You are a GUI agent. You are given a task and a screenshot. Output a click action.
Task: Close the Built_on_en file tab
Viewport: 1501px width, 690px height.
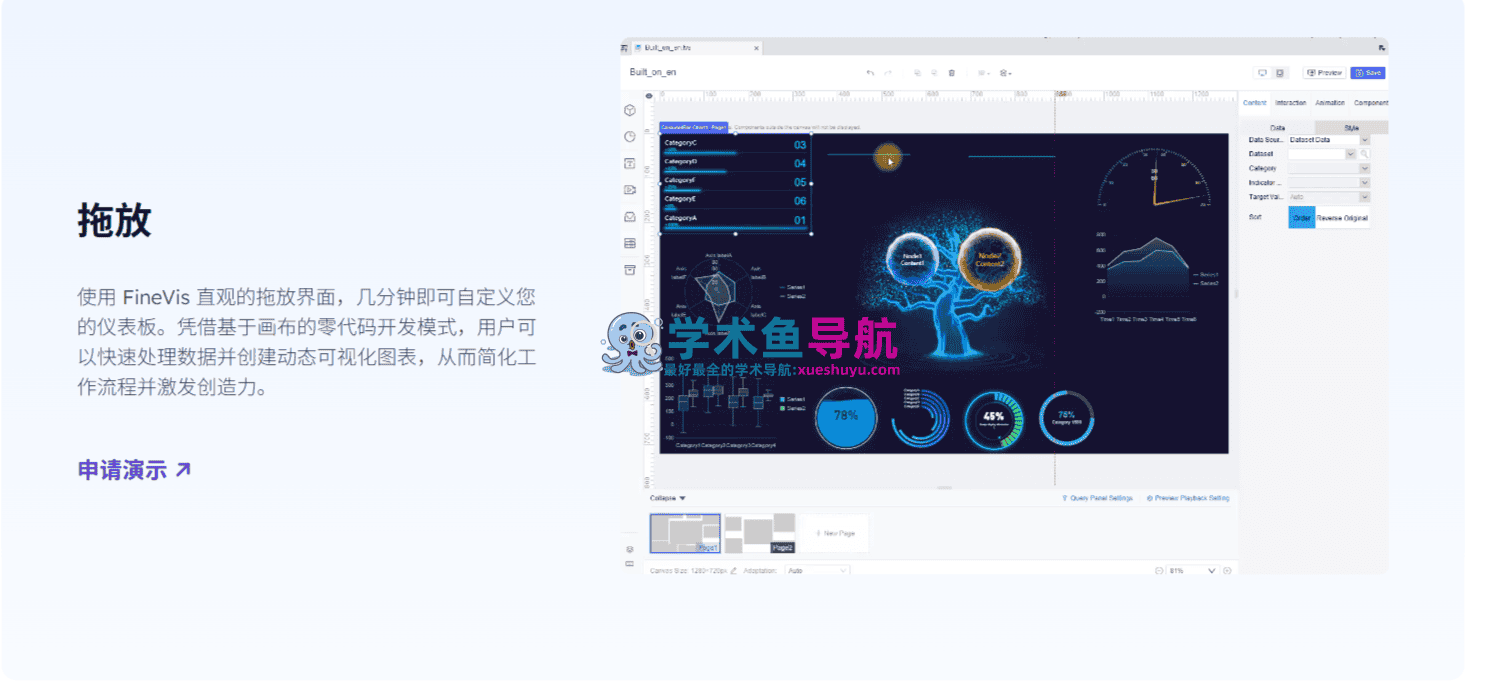click(x=756, y=48)
